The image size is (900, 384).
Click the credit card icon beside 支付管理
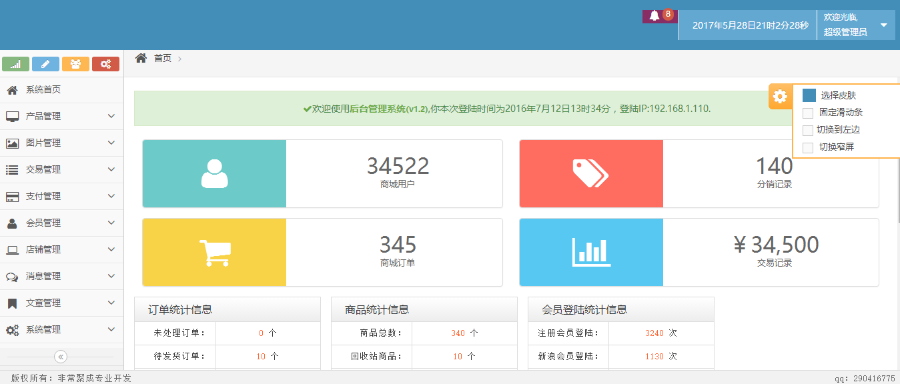[12, 196]
